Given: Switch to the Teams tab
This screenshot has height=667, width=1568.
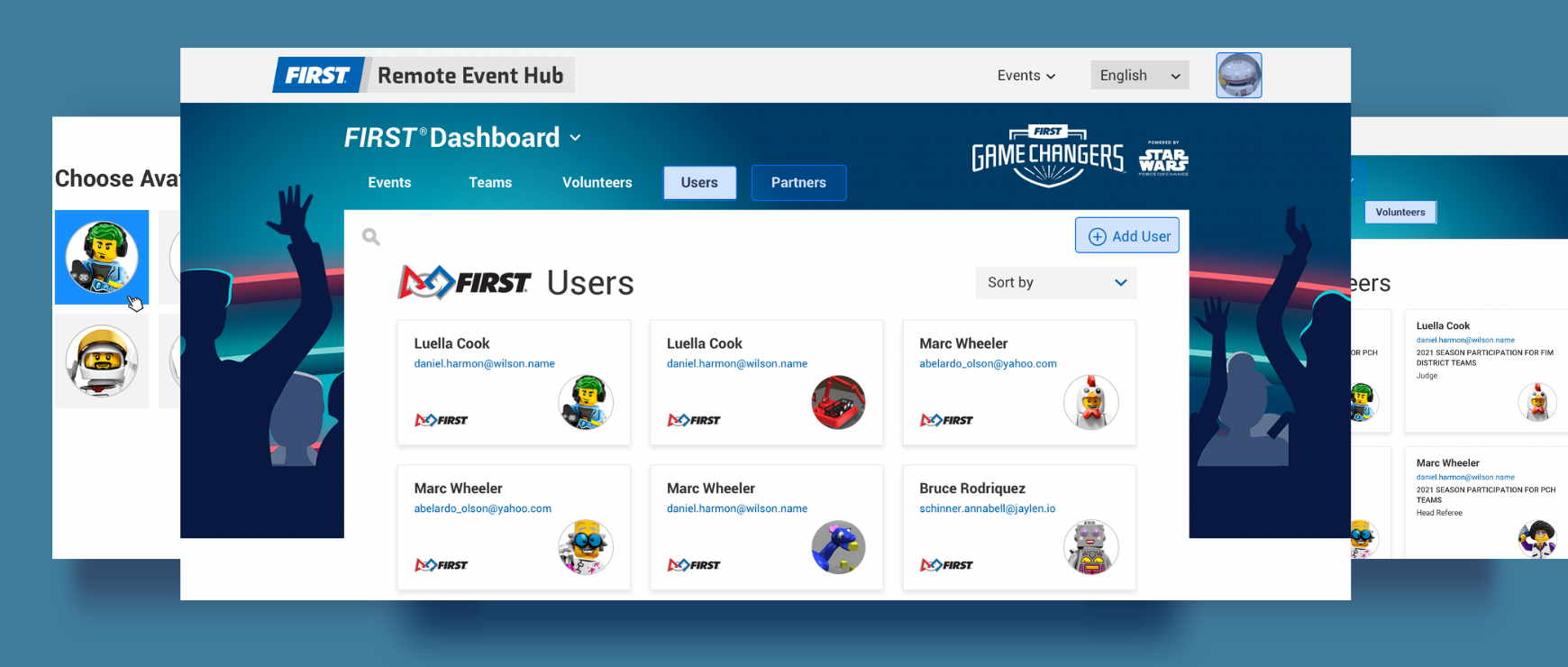Looking at the screenshot, I should (490, 183).
